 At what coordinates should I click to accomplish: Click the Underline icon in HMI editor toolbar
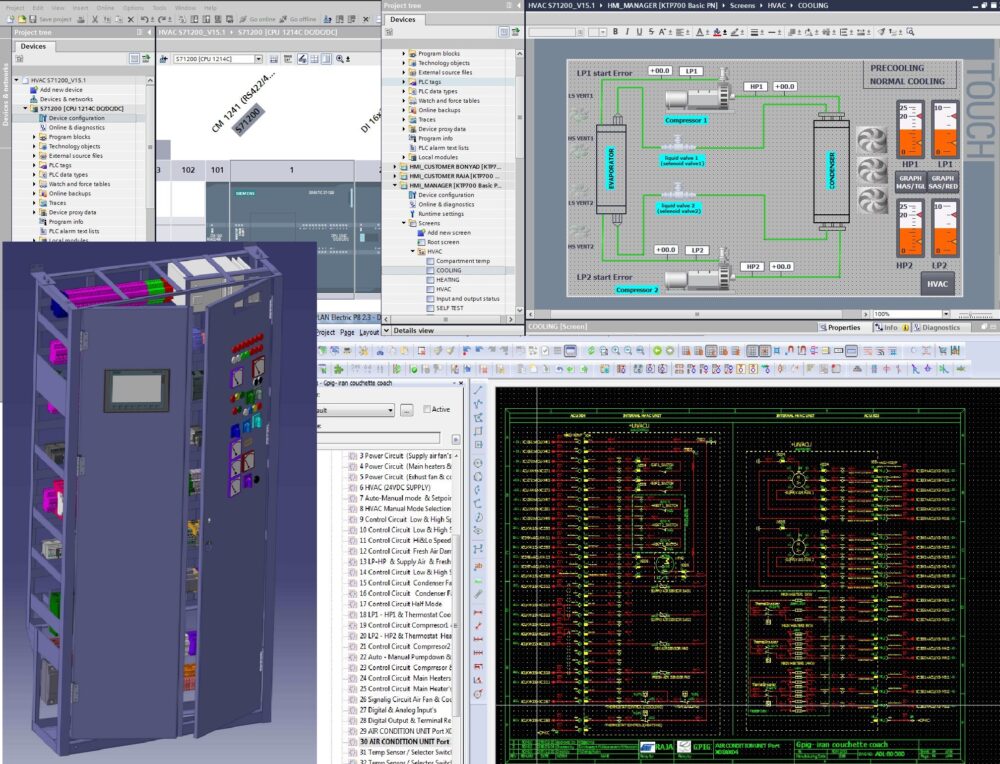[x=640, y=31]
